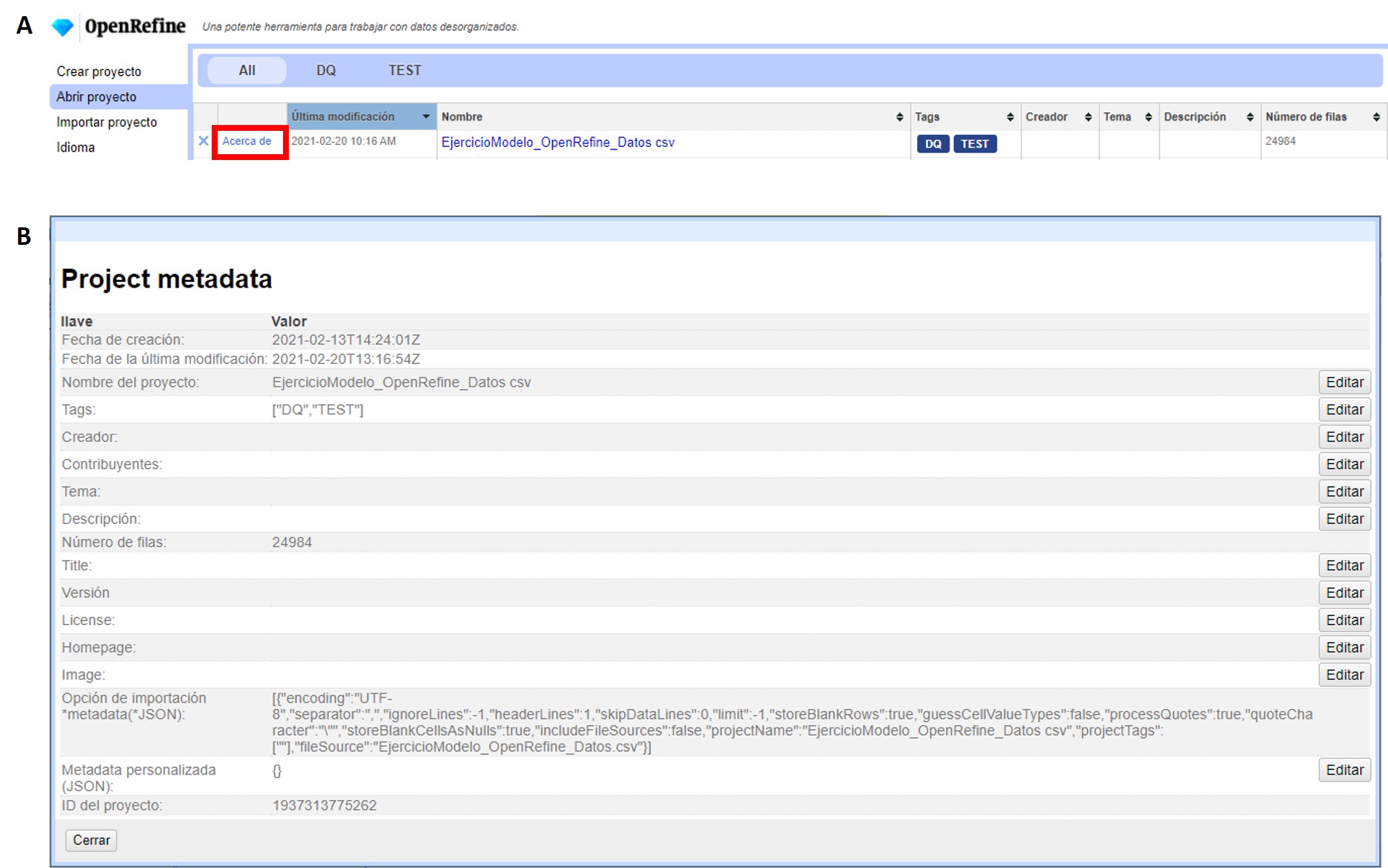Sort by Descripción column arrows
Screen dimensions: 1388x868
1250,117
